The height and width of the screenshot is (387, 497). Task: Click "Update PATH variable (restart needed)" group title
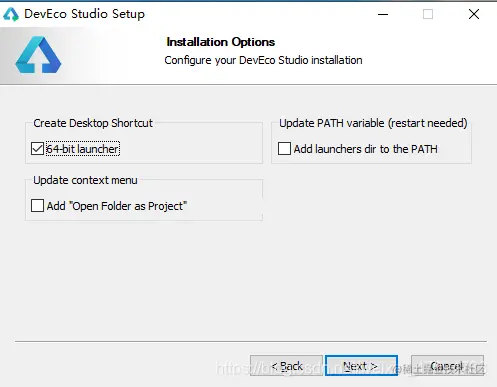click(373, 123)
